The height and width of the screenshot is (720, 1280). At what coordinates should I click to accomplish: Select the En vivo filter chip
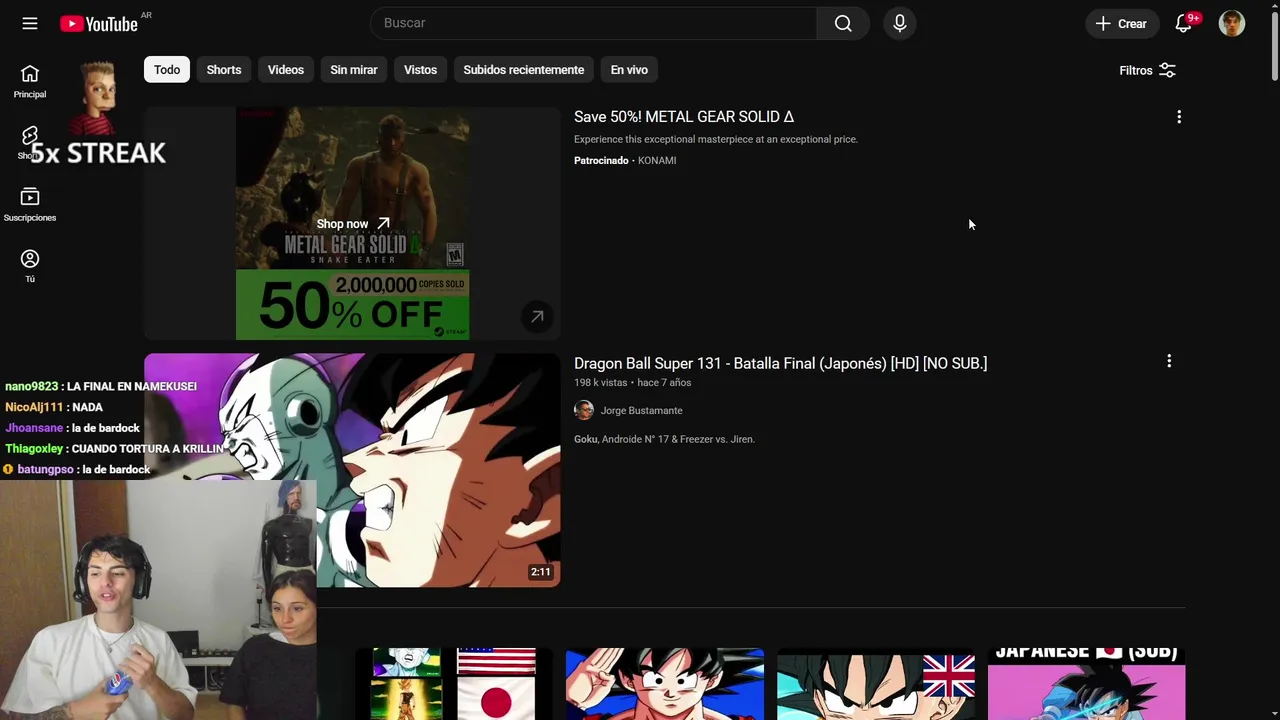tap(629, 70)
